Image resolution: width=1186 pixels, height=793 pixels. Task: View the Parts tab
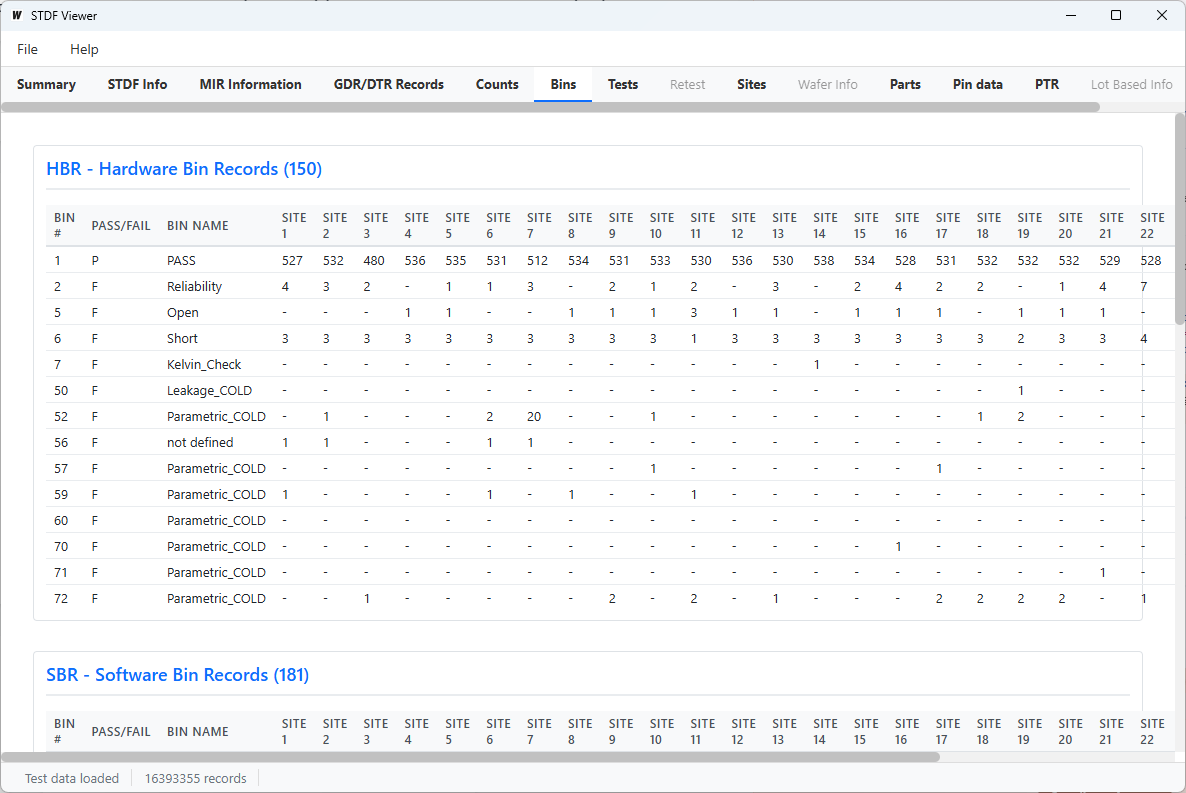click(x=905, y=84)
